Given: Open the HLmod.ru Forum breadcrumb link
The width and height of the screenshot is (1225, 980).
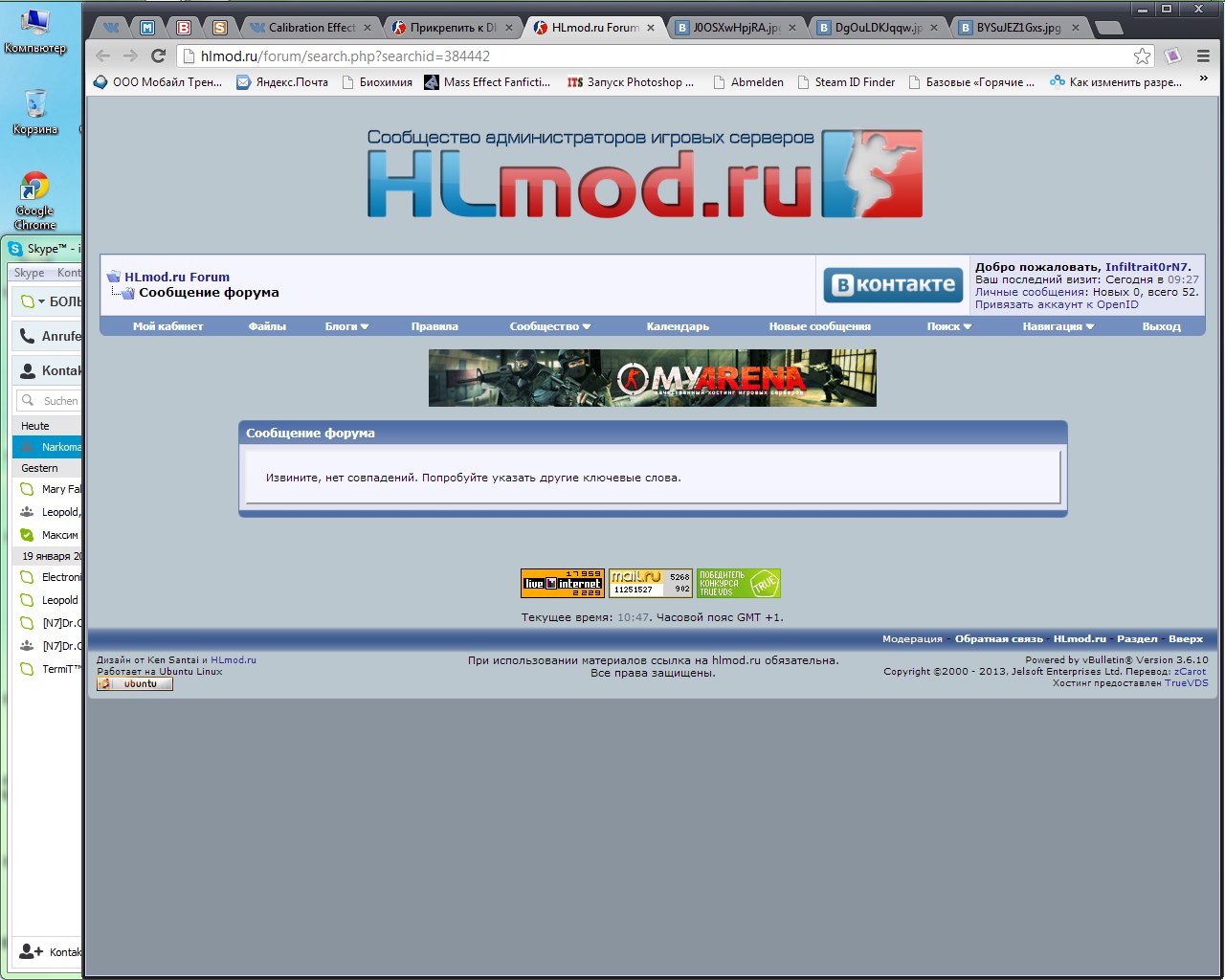Looking at the screenshot, I should coord(177,277).
